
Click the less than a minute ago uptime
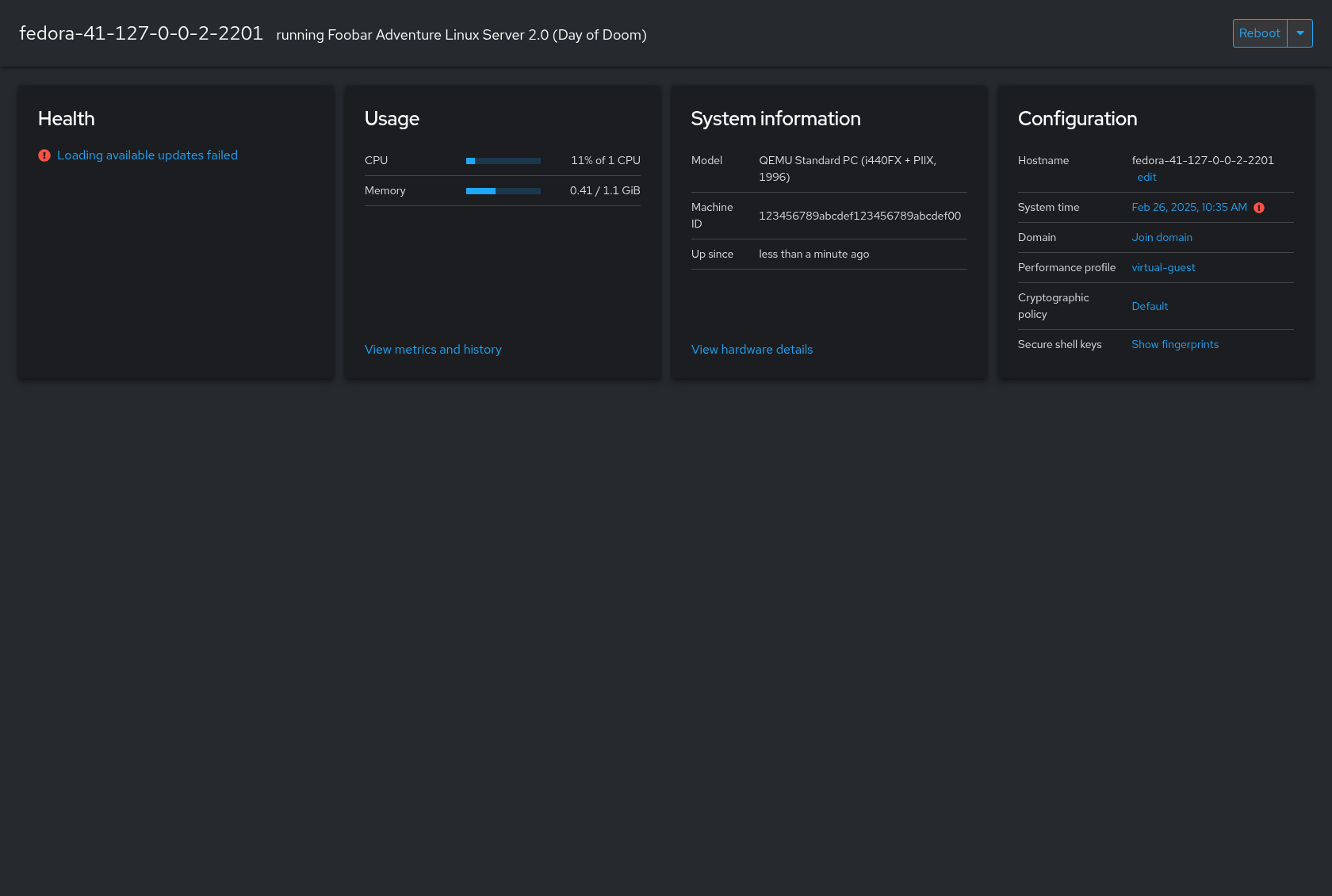pyautogui.click(x=814, y=254)
